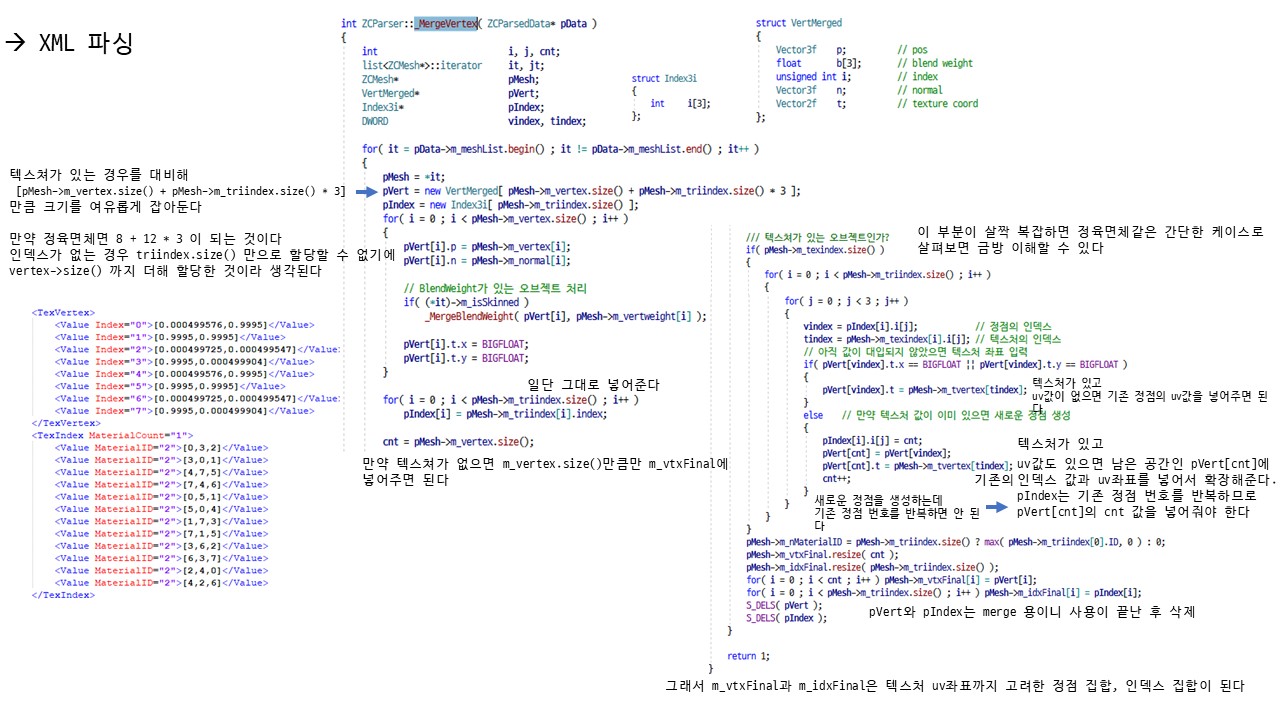This screenshot has width=1280, height=720.
Task: Click the '이 부분이 살짝 복잡하면' note
Action: click(x=1090, y=239)
